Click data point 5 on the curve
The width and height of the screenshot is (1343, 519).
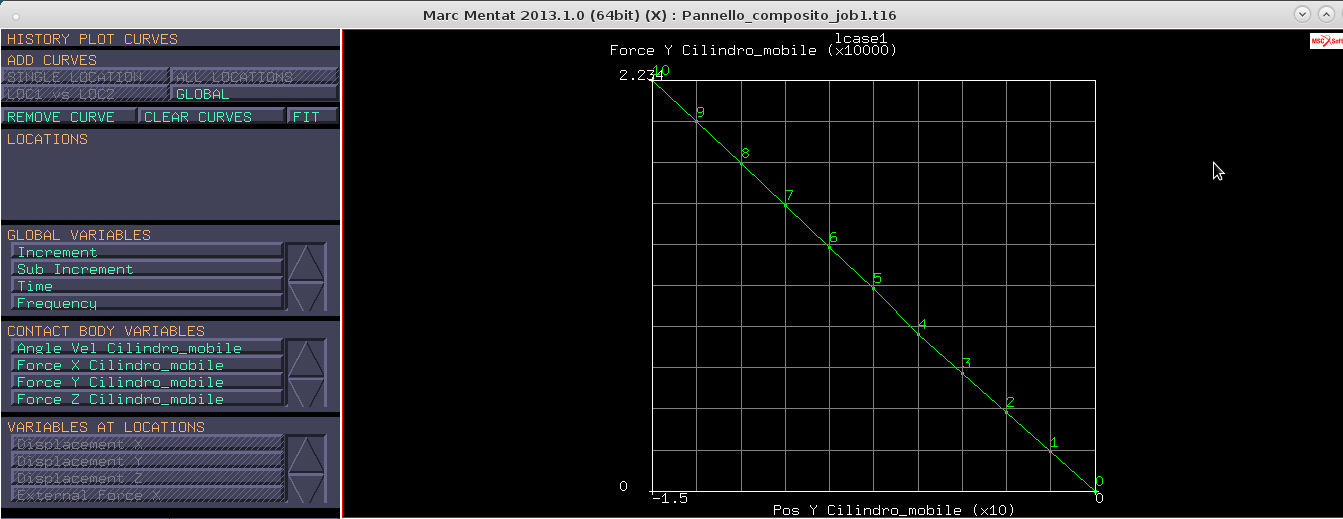pyautogui.click(x=874, y=287)
